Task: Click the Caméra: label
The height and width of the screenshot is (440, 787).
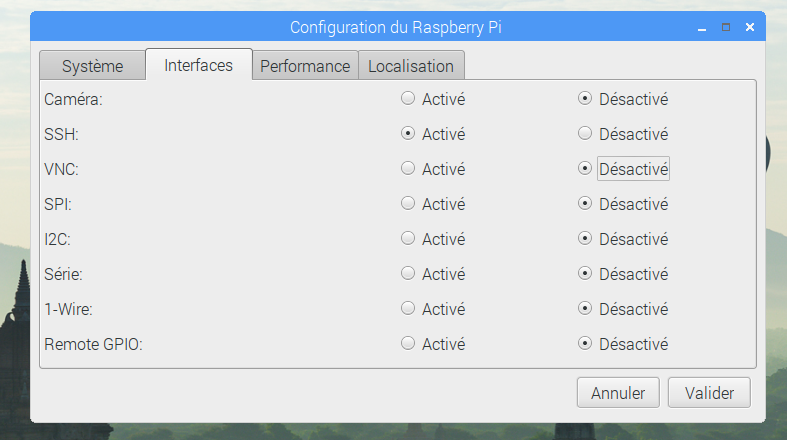Action: coord(73,99)
